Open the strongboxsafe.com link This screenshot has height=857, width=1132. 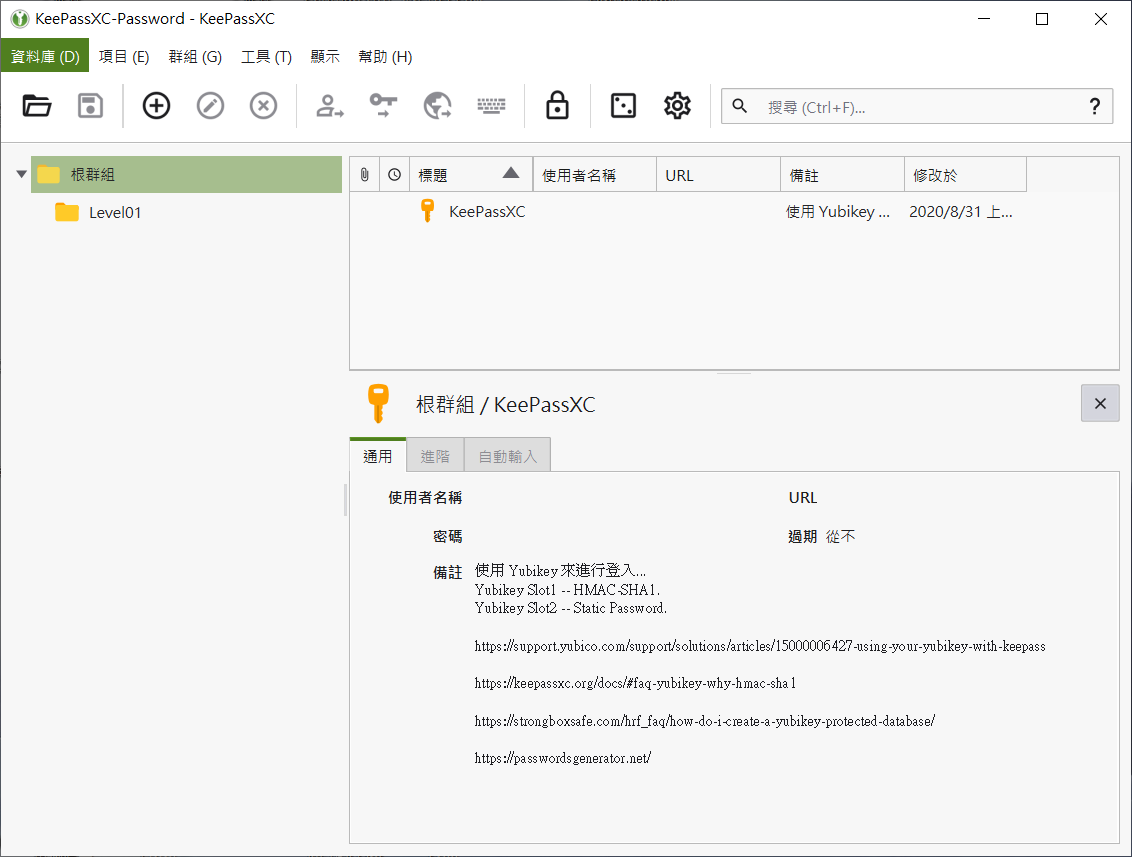pos(705,721)
